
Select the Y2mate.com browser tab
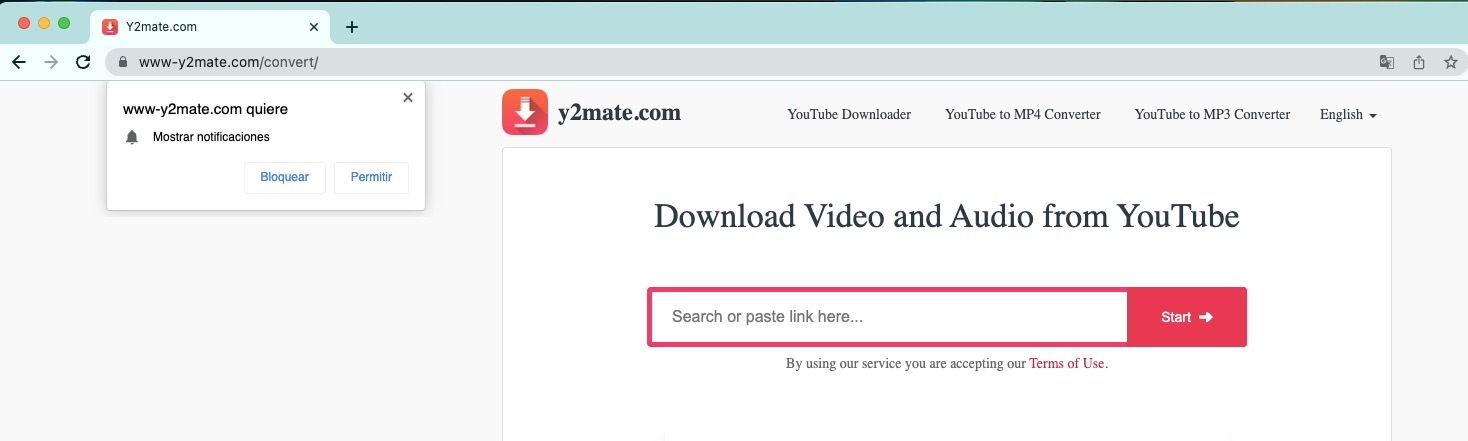tap(210, 27)
